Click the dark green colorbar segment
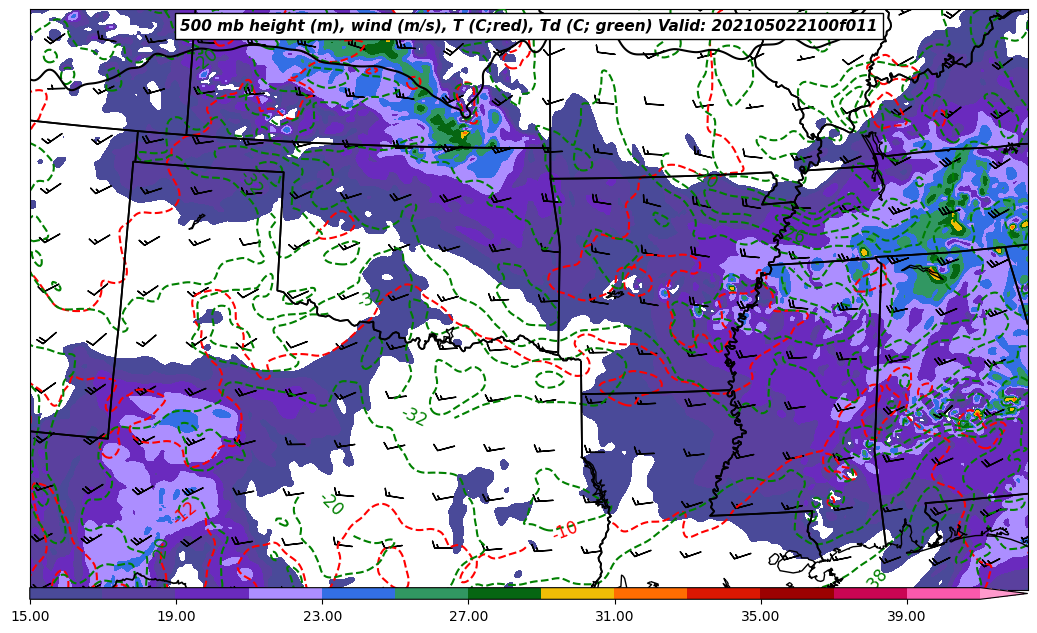 pyautogui.click(x=504, y=594)
